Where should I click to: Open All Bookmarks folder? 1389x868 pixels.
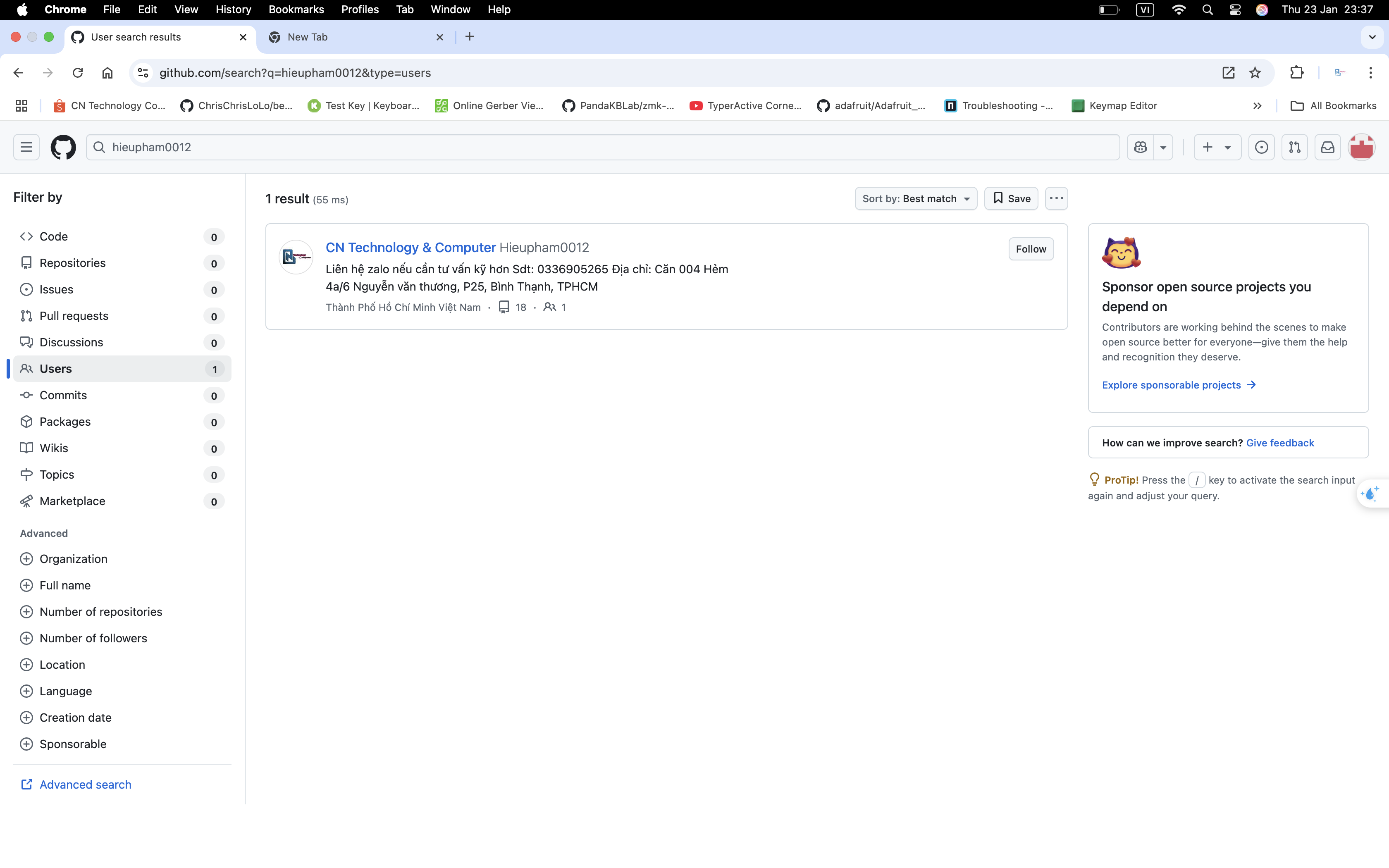point(1333,106)
